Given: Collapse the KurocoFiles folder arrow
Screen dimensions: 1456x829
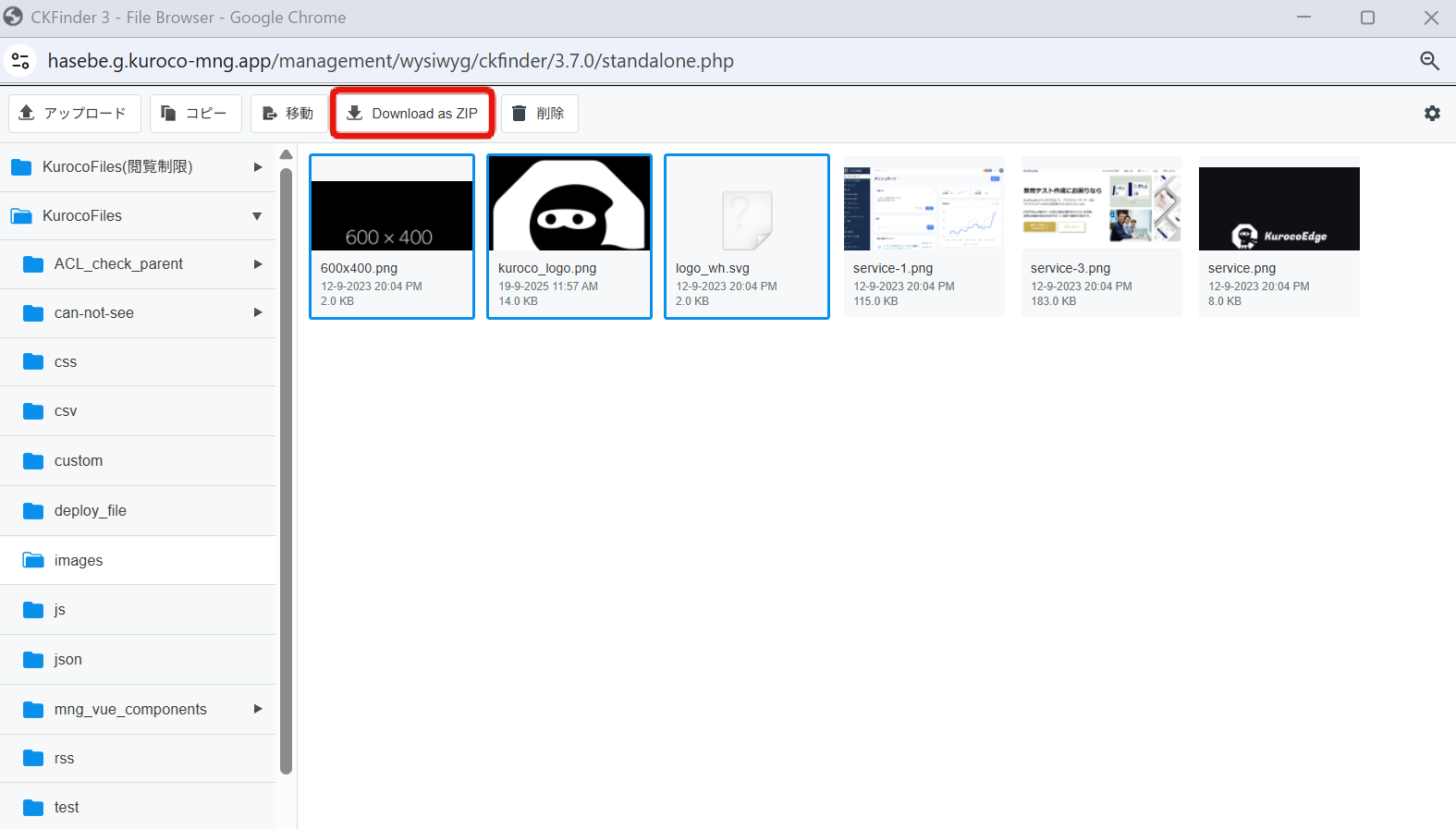Looking at the screenshot, I should [257, 216].
